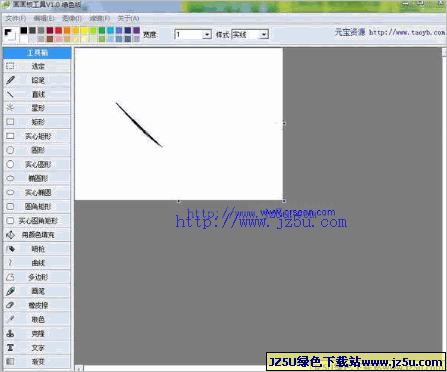The width and height of the screenshot is (447, 372).
Task: Open the 文件(F) file menu
Action: tap(16, 18)
